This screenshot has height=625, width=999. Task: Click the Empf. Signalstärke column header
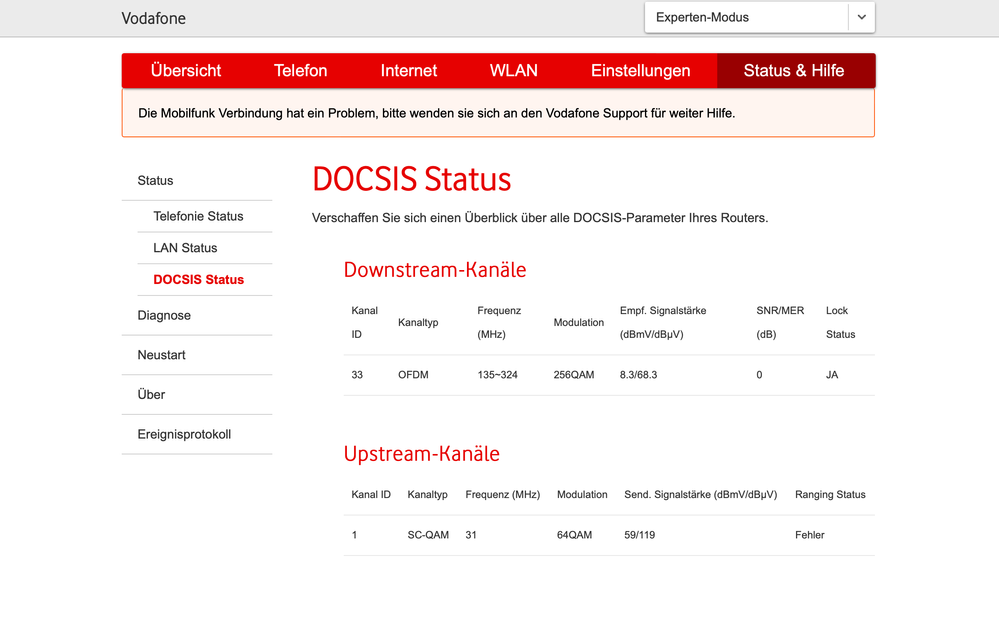click(663, 322)
